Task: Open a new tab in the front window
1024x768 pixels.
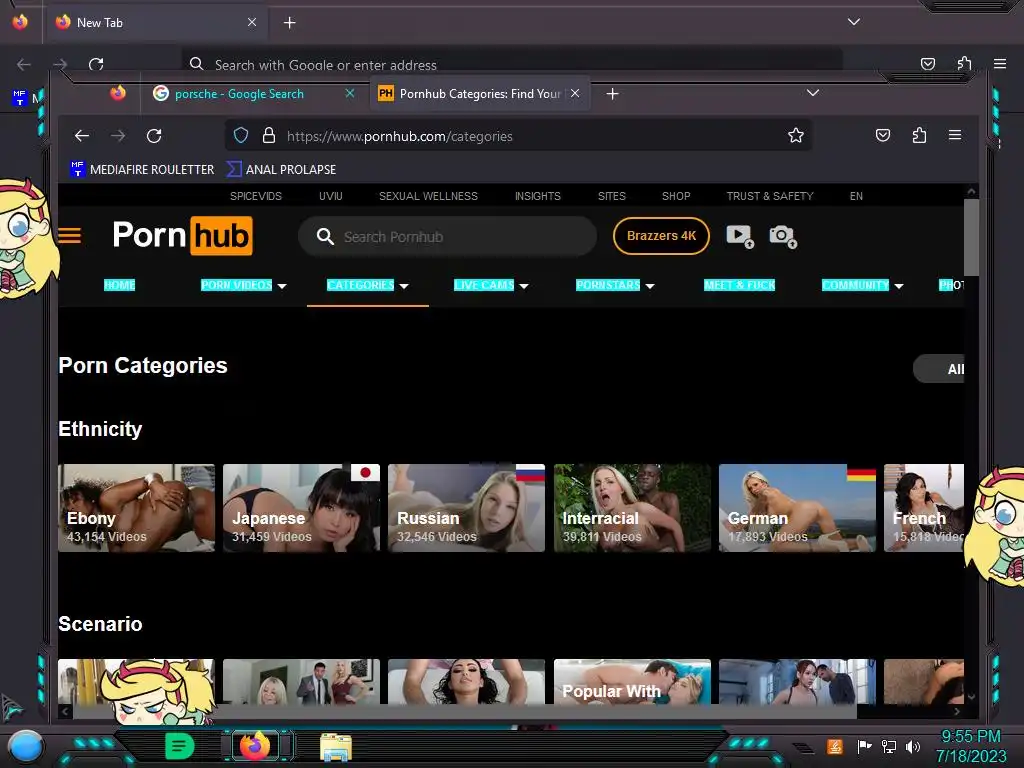Action: (613, 94)
